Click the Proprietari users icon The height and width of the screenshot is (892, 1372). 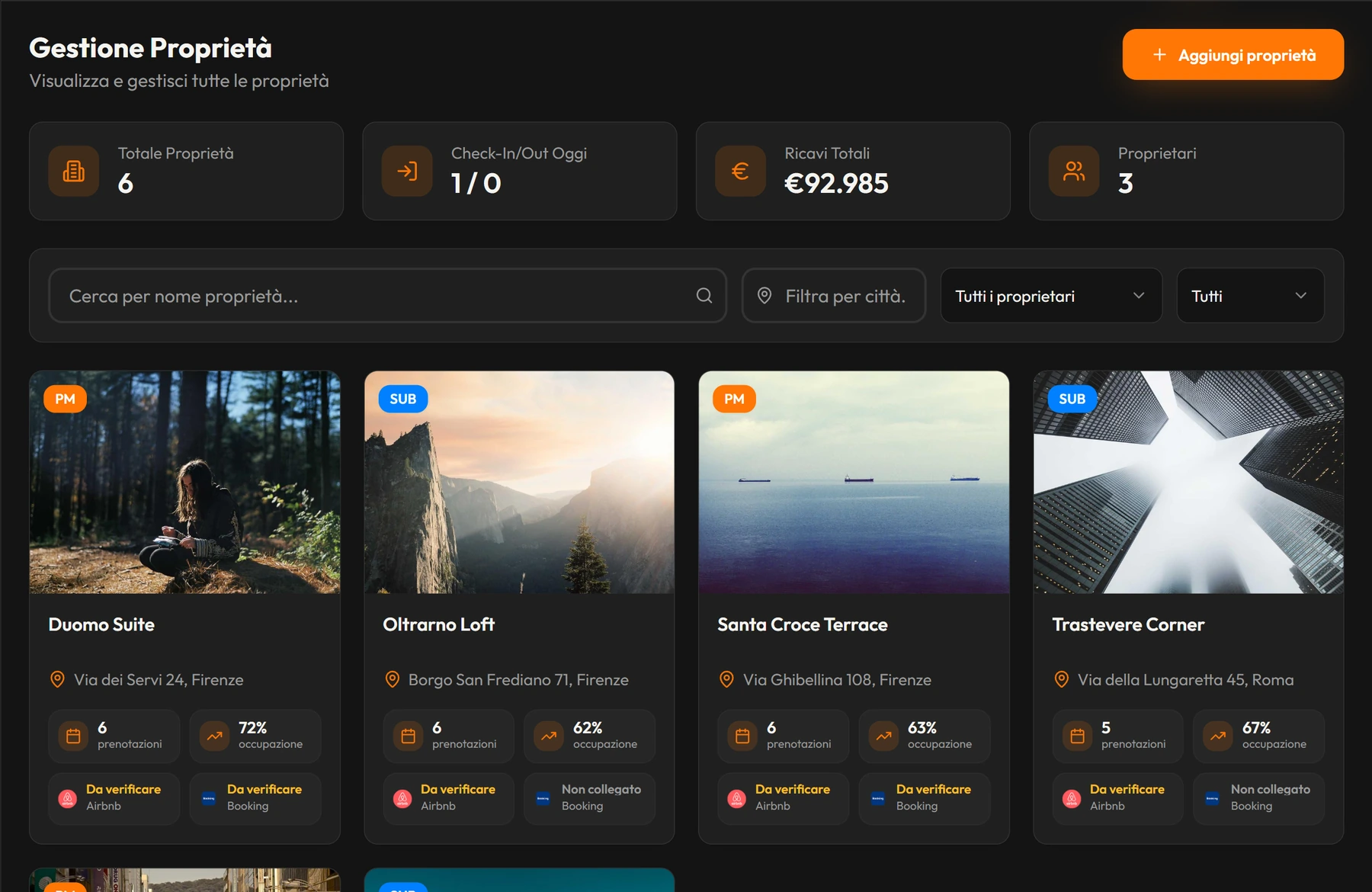click(x=1074, y=171)
